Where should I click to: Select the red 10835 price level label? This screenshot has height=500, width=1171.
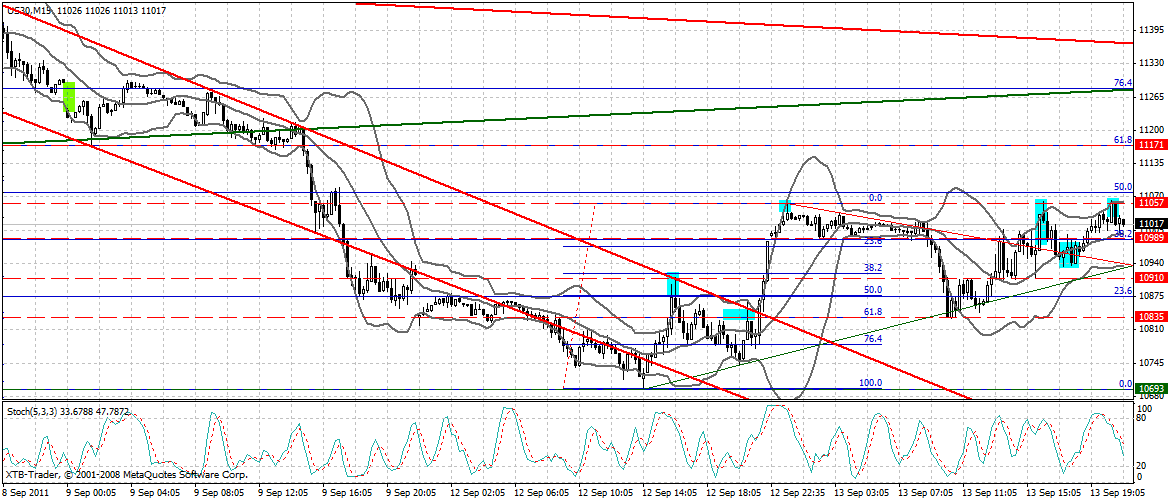(x=1151, y=316)
